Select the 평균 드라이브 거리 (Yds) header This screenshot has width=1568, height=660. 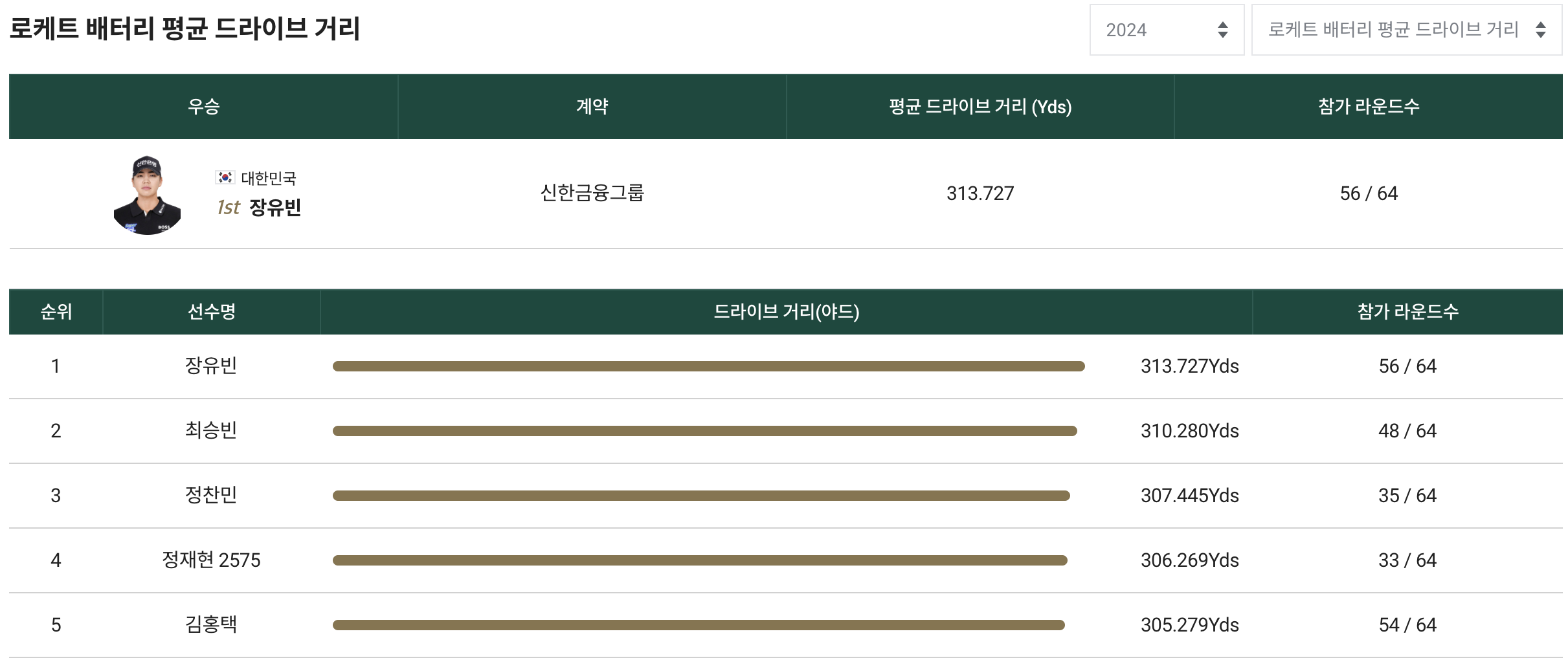[x=979, y=107]
